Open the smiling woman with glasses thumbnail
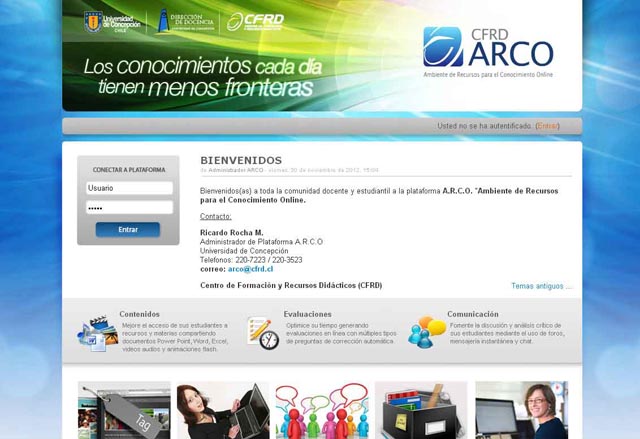Image resolution: width=640 pixels, height=439 pixels. [522, 410]
